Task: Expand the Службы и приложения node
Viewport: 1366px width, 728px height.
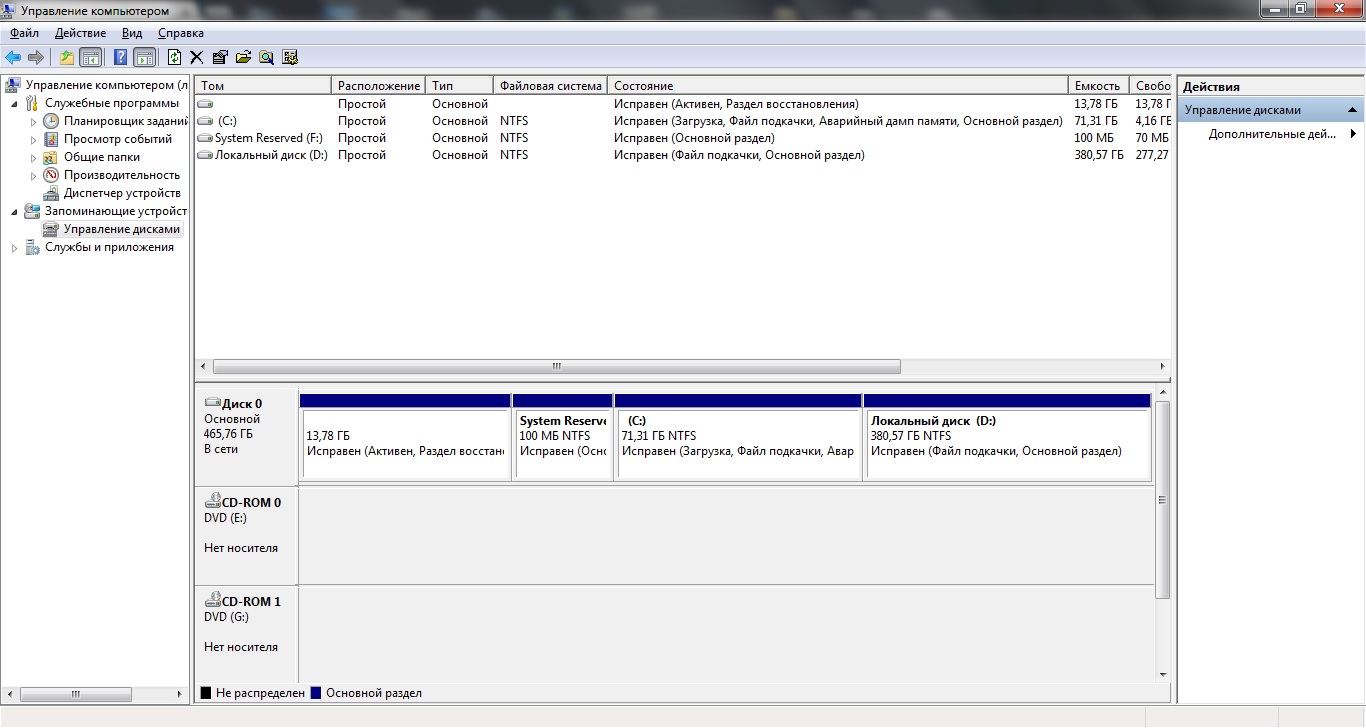Action: click(x=14, y=248)
